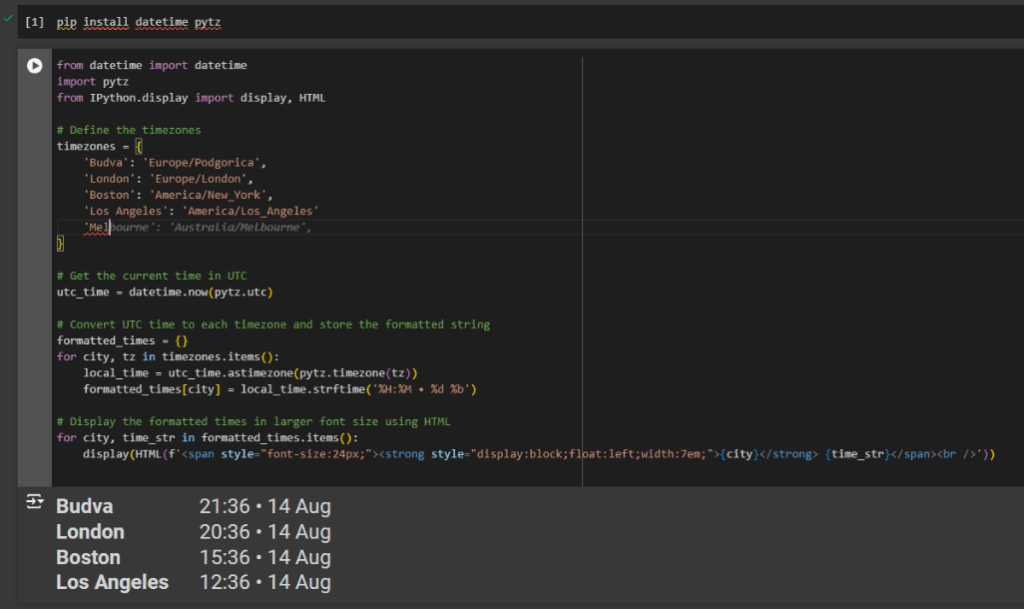Viewport: 1024px width, 609px height.
Task: Click Los Angeles in the output list
Action: click(x=113, y=582)
